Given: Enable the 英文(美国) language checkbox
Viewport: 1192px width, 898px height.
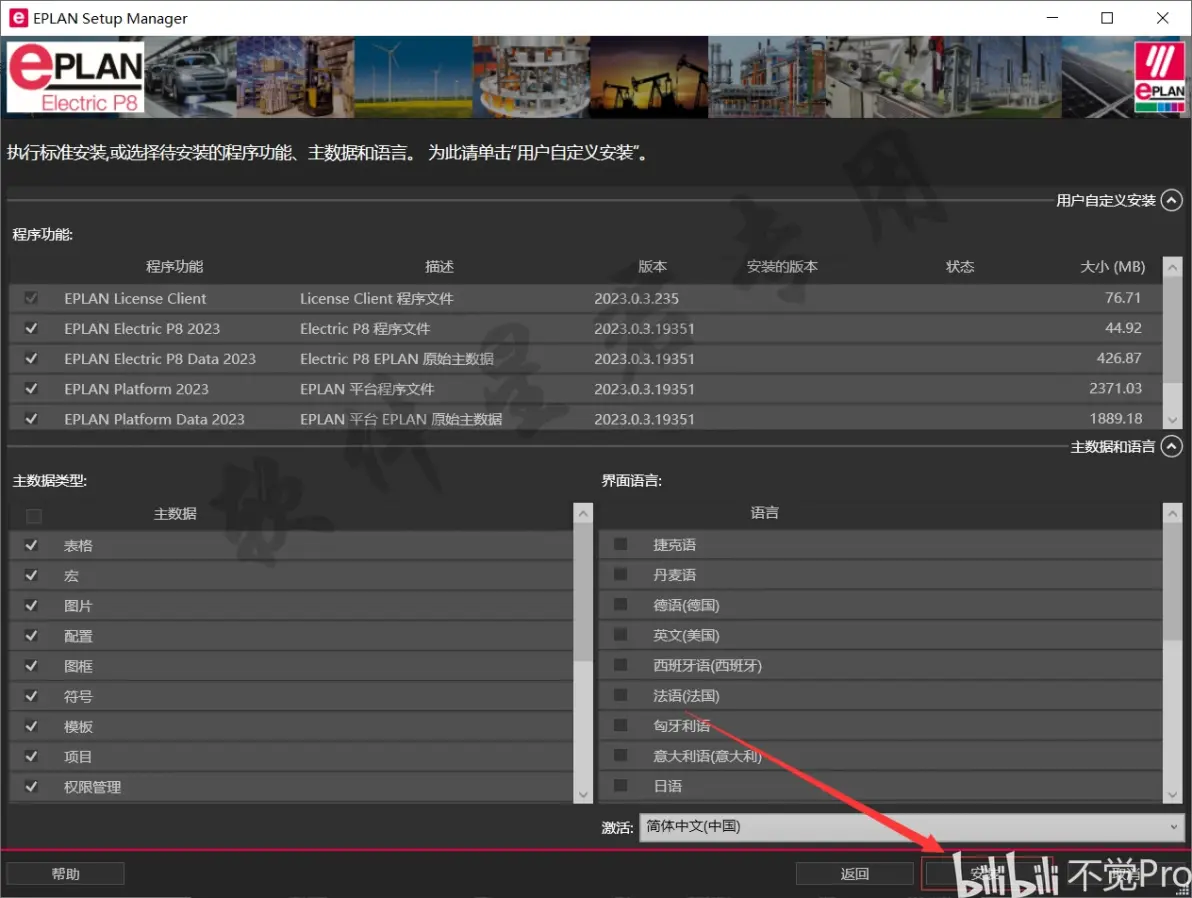Looking at the screenshot, I should pos(620,634).
